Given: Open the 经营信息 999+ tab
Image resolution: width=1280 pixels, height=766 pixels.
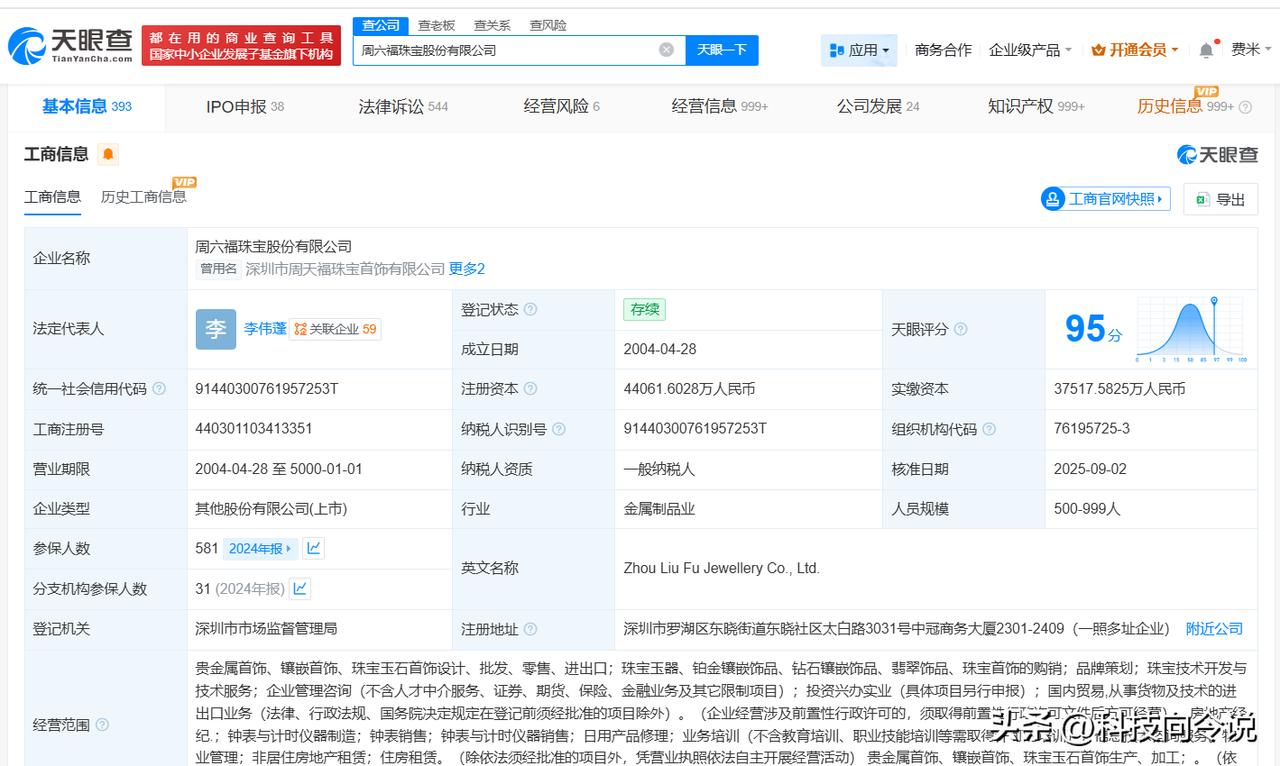Looking at the screenshot, I should click(720, 106).
